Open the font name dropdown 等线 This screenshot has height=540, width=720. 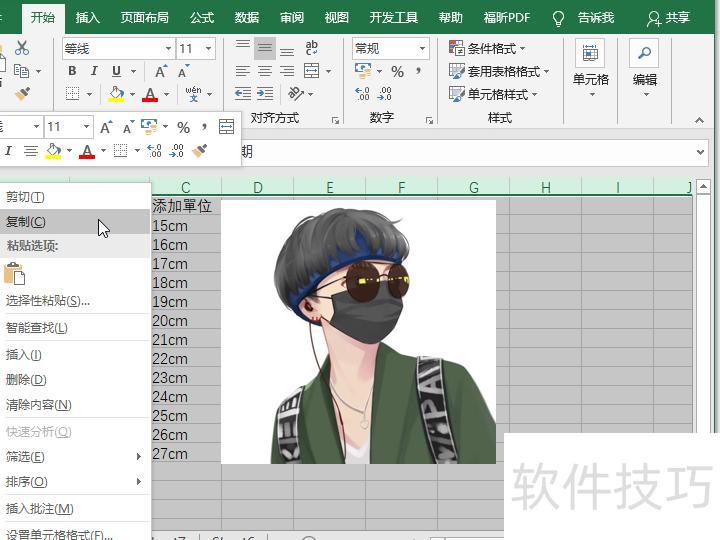(169, 48)
